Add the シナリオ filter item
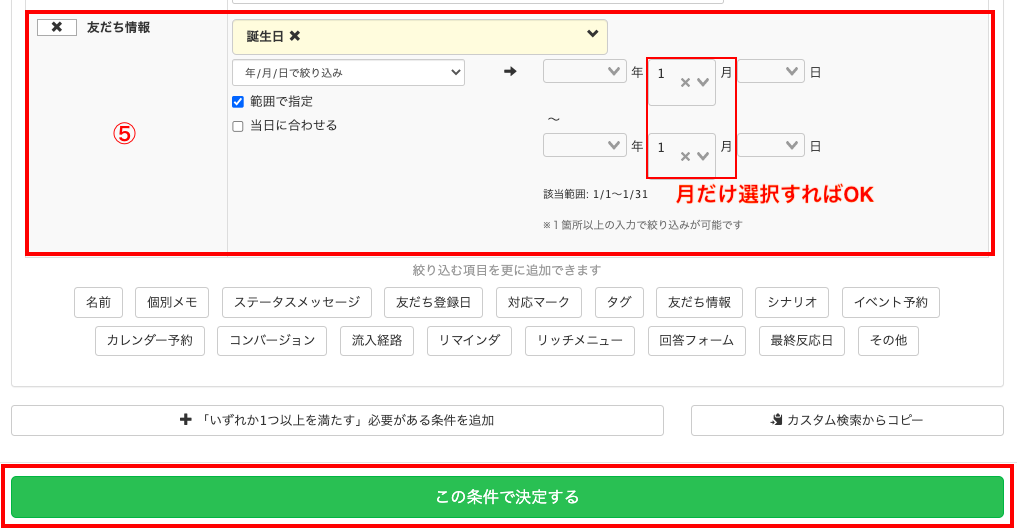Image resolution: width=1025 pixels, height=532 pixels. coord(792,303)
